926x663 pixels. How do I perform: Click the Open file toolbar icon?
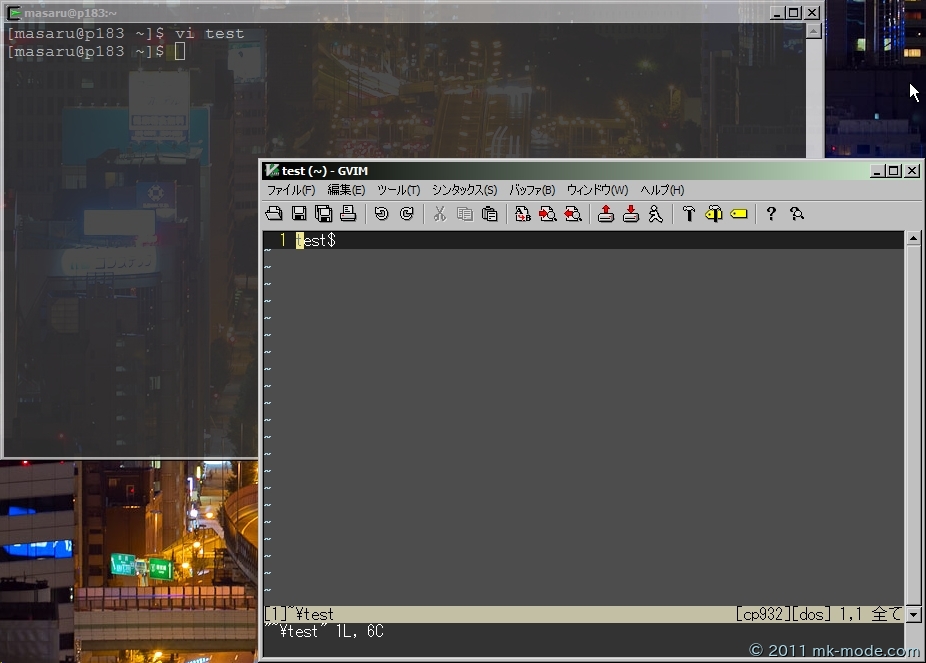pos(274,213)
